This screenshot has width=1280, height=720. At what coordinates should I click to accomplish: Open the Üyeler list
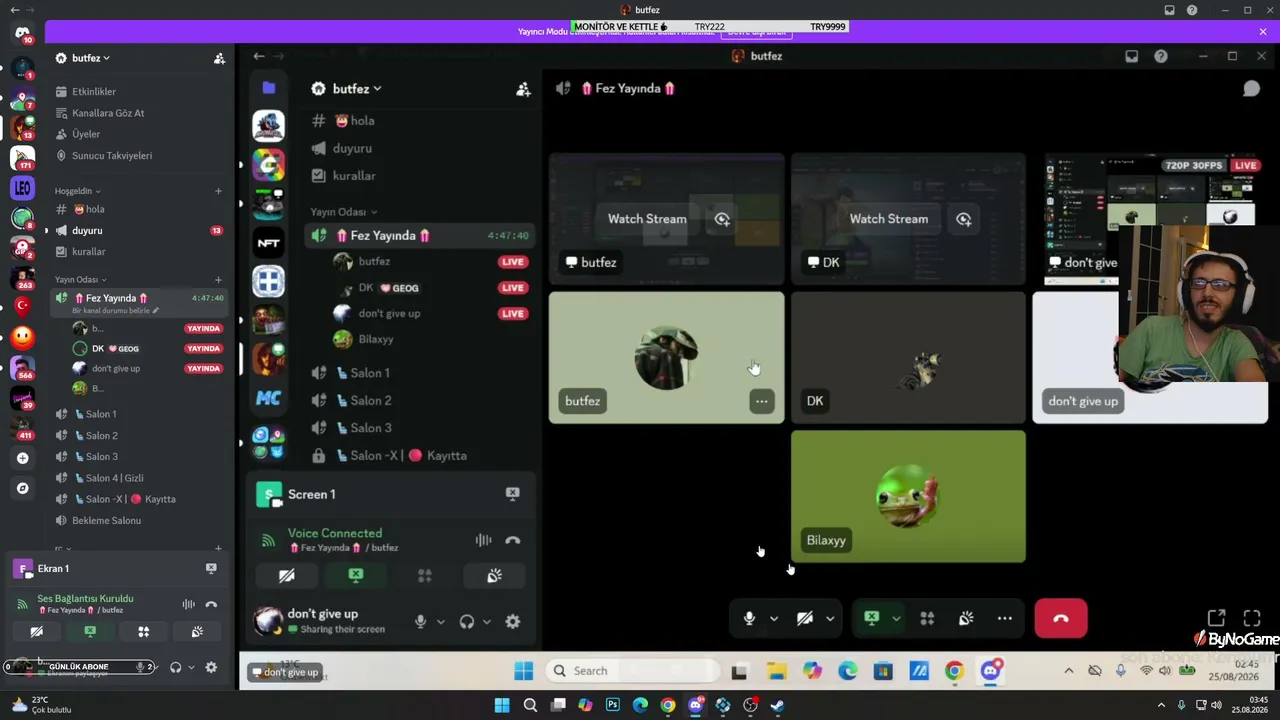click(137, 134)
